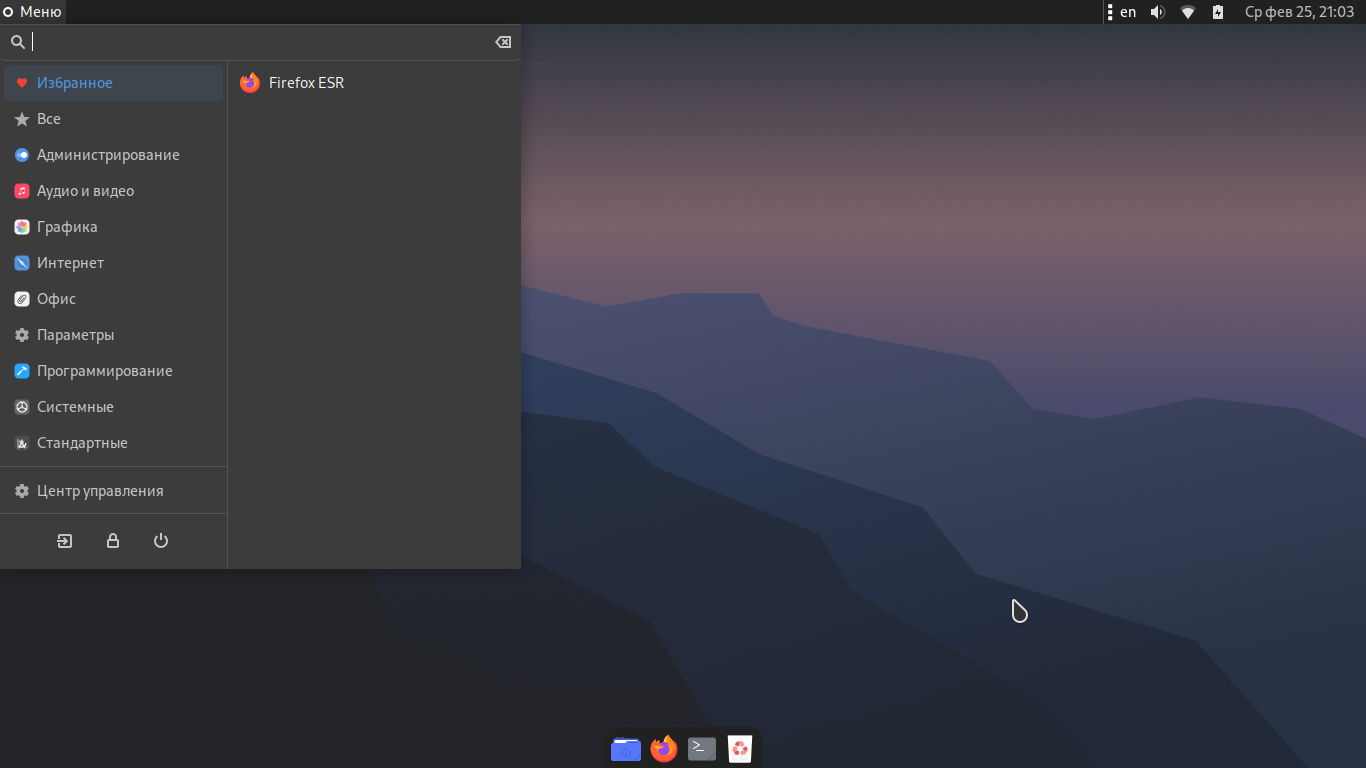The height and width of the screenshot is (768, 1366).
Task: Click the volume icon in system tray
Action: (1157, 12)
